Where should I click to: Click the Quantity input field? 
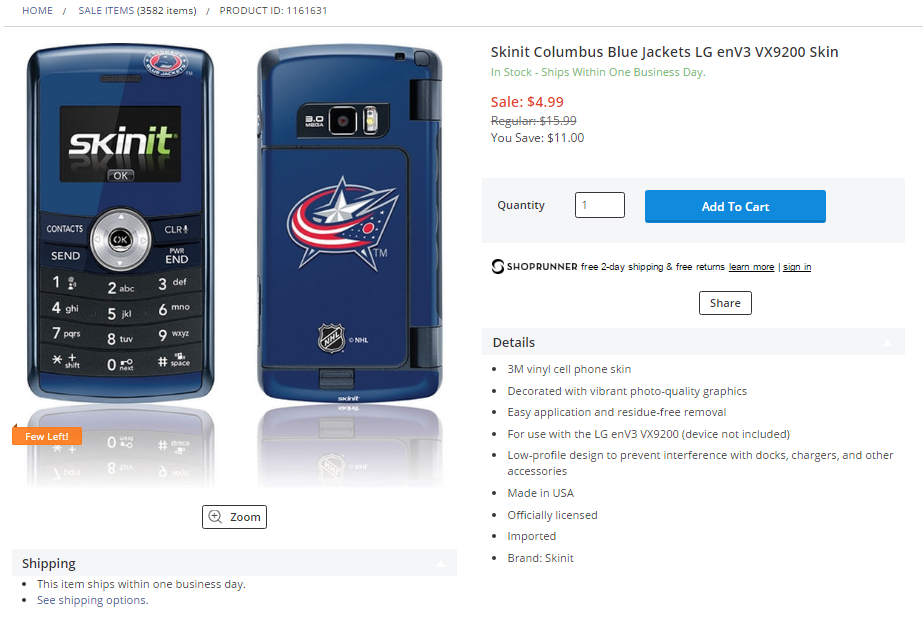click(x=600, y=205)
